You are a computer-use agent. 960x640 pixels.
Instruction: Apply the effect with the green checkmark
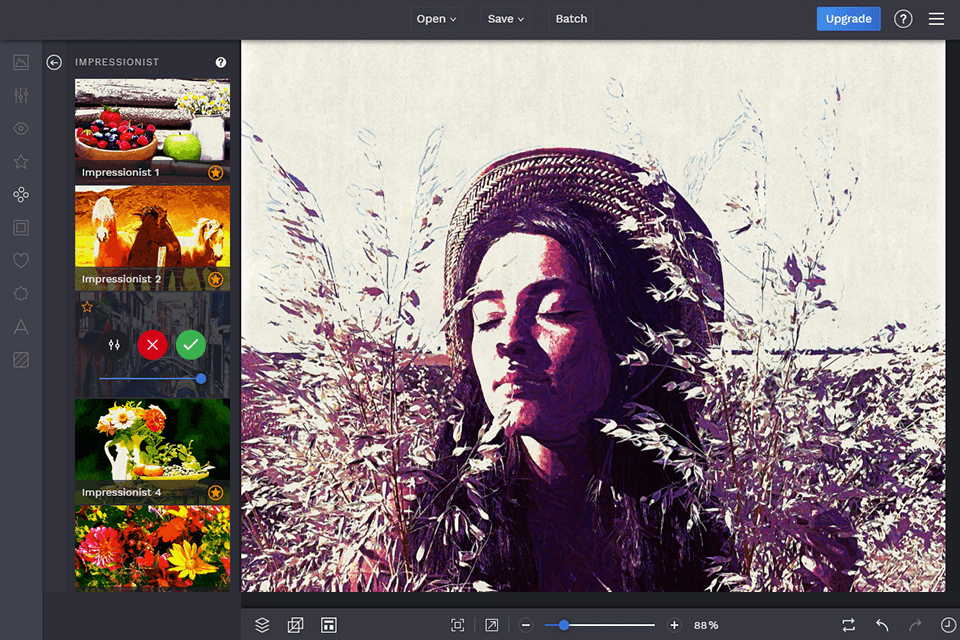click(190, 345)
